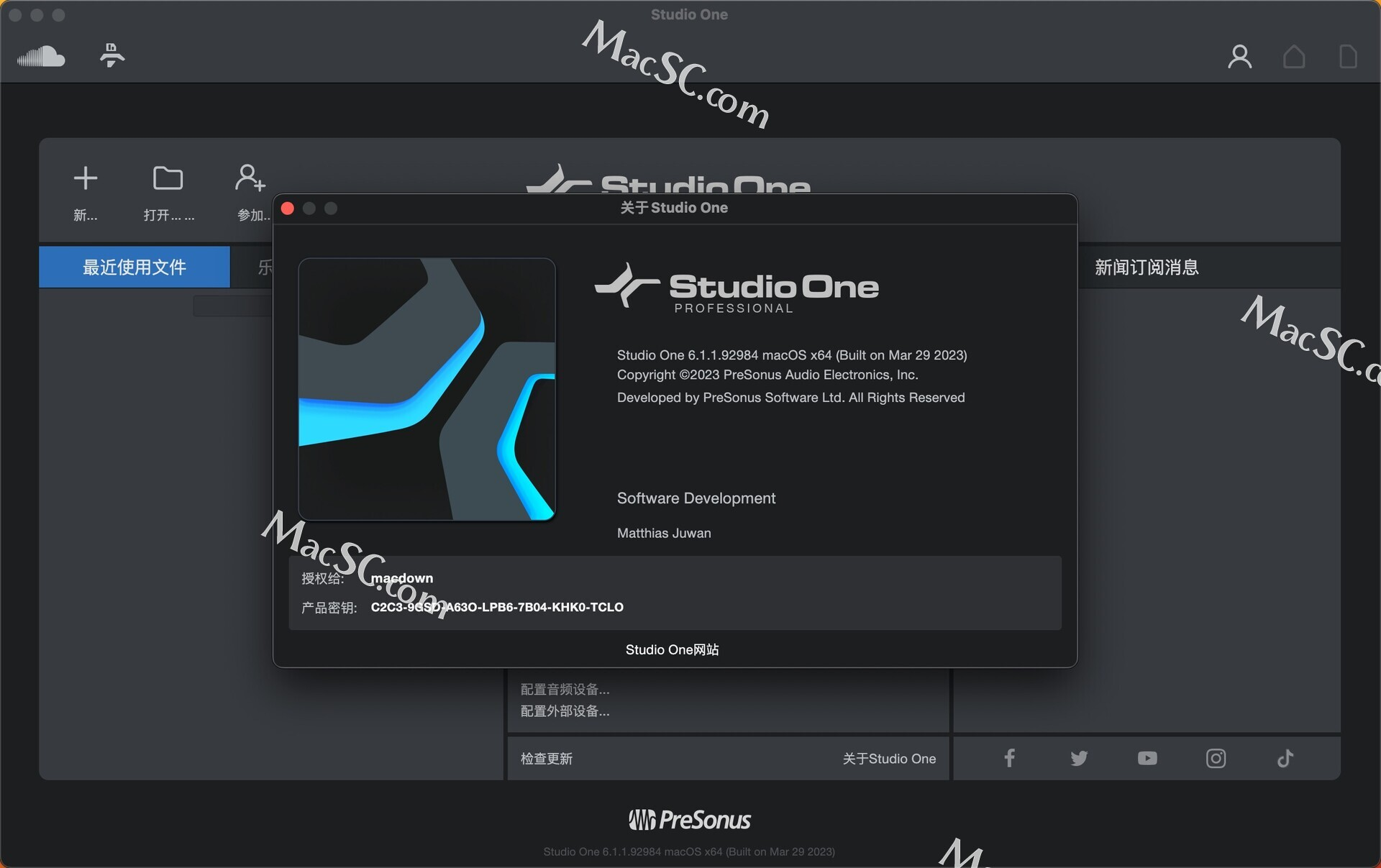Select the 新闻订阅消息 tab

1147,268
